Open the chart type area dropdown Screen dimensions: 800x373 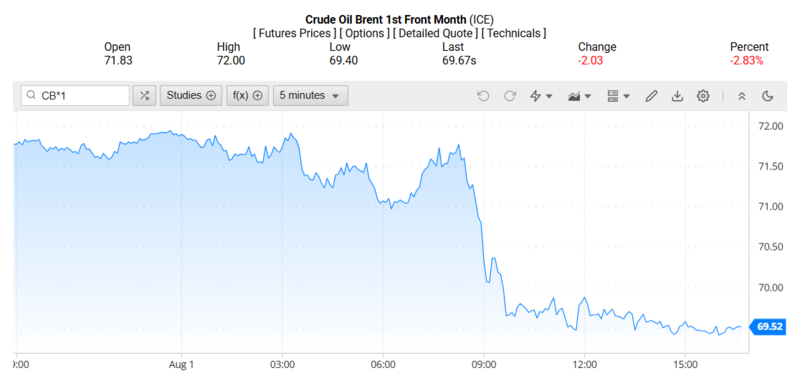(x=580, y=96)
